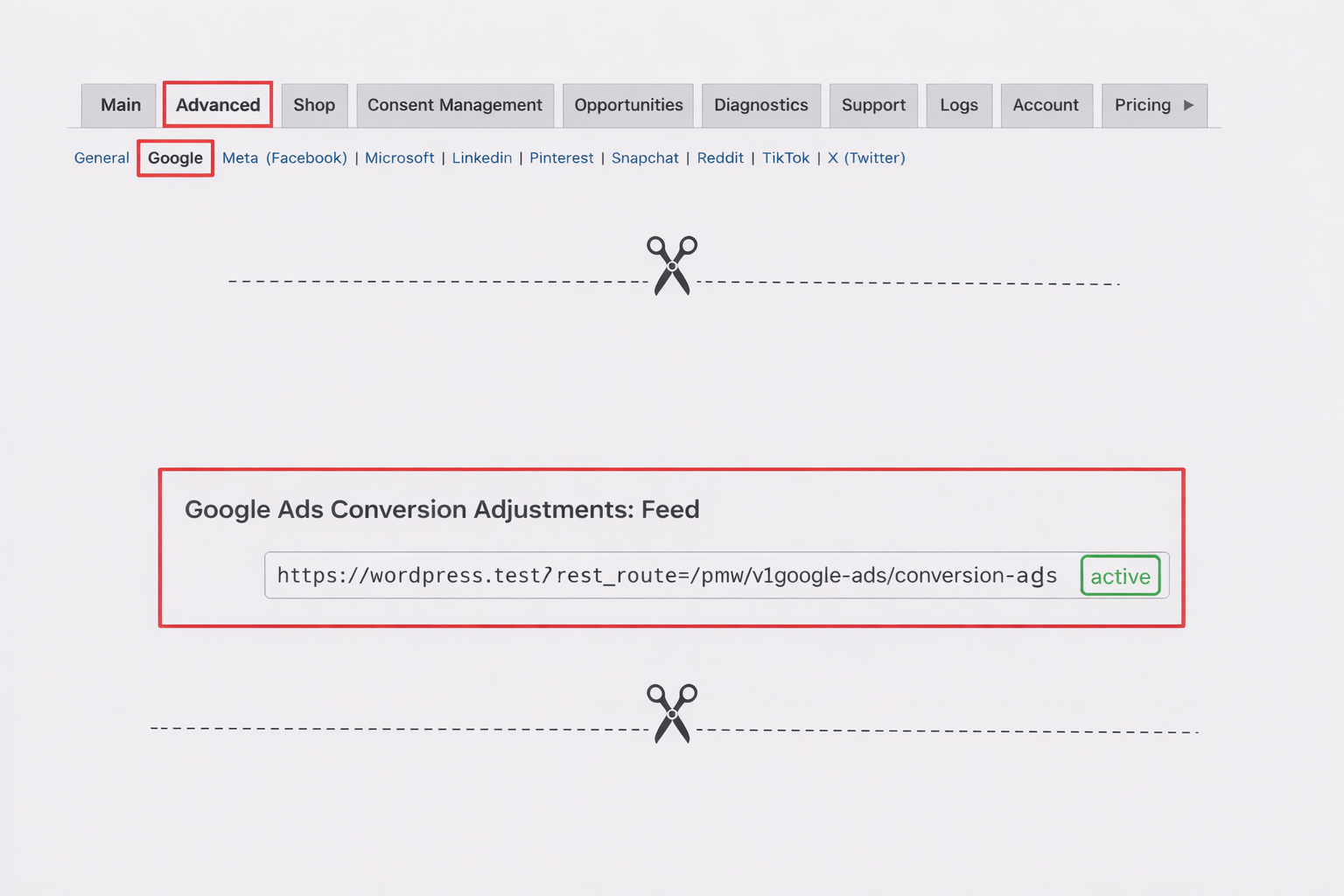View the Logs tab
This screenshot has height=896, width=1344.
[958, 105]
